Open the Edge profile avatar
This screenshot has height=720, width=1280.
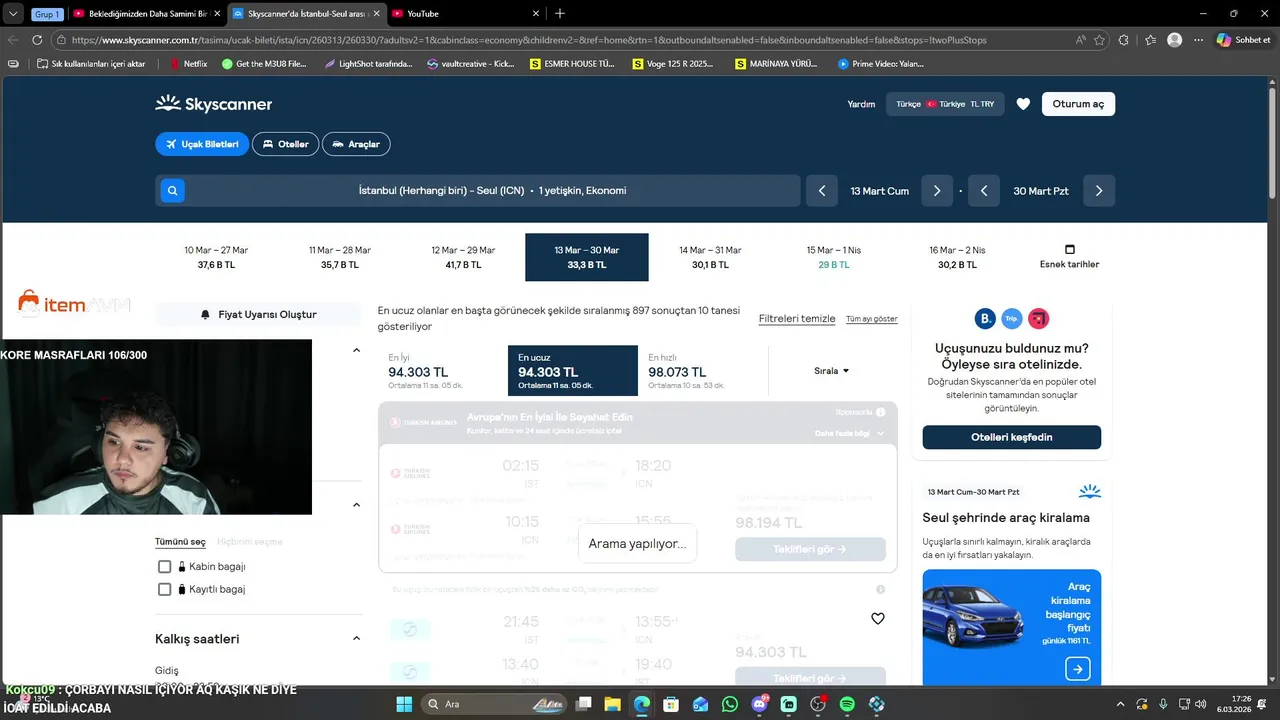coord(1174,40)
